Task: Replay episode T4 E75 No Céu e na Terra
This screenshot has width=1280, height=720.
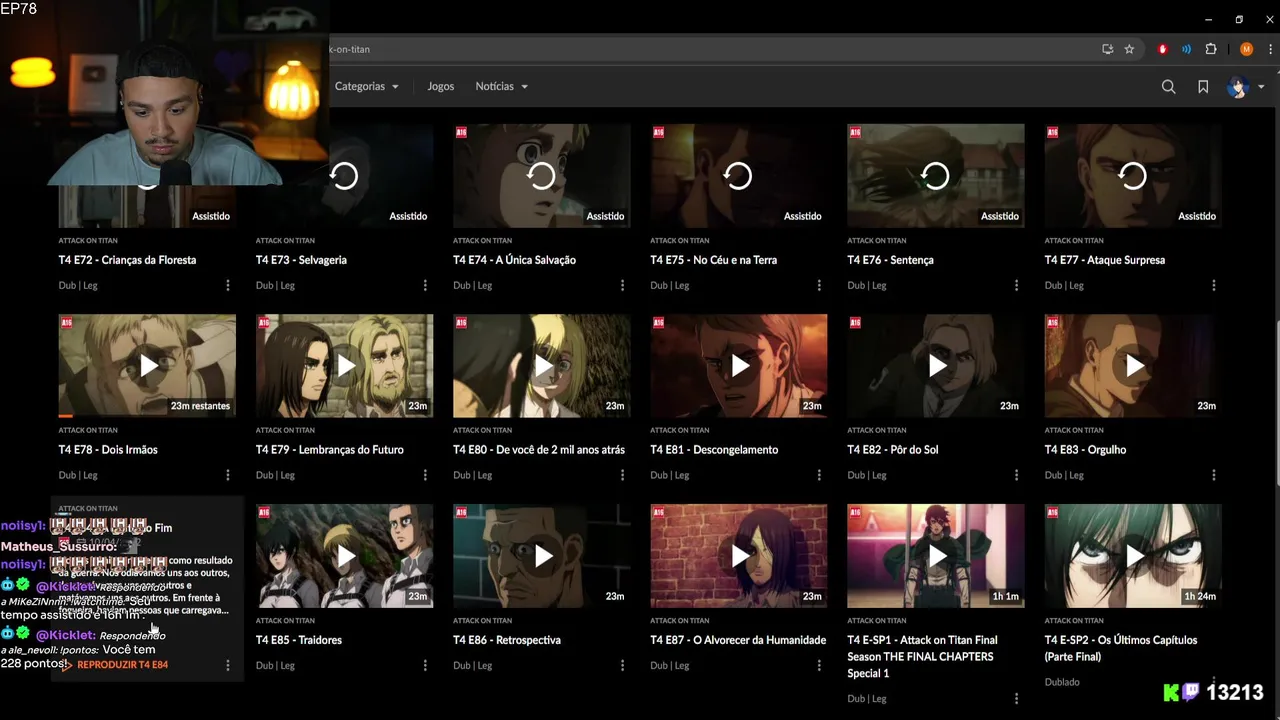Action: point(738,176)
